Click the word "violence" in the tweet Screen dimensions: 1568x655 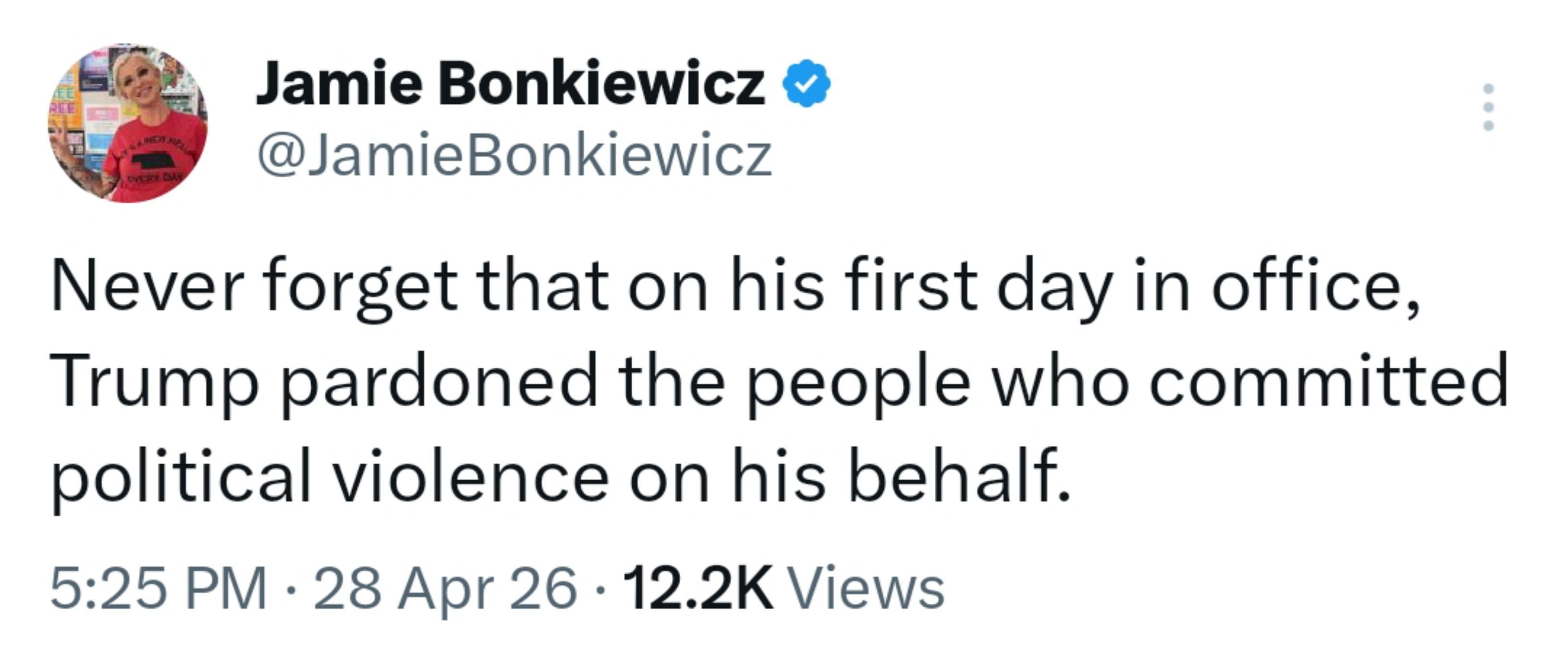(471, 478)
